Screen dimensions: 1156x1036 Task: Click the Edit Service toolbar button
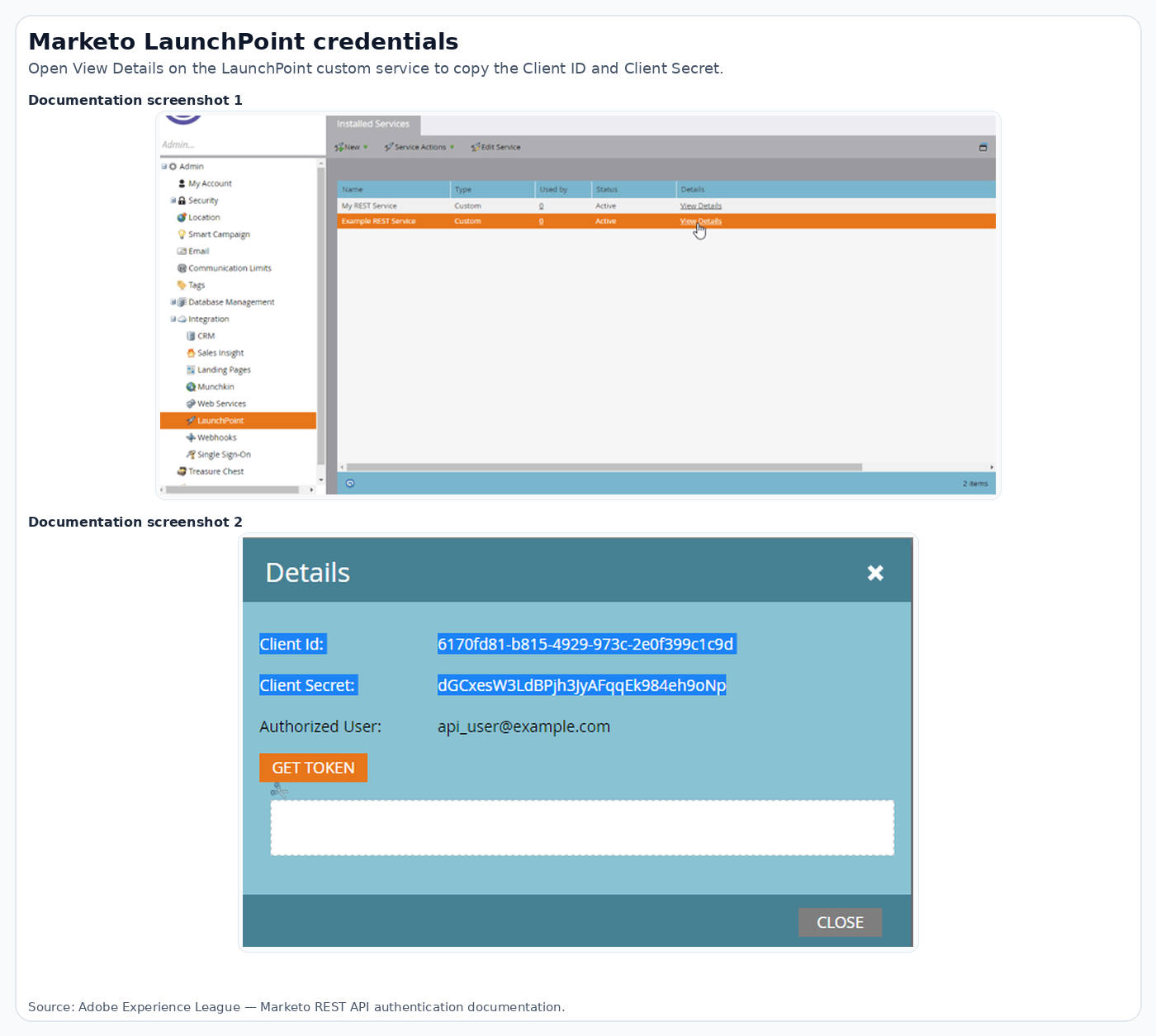495,147
